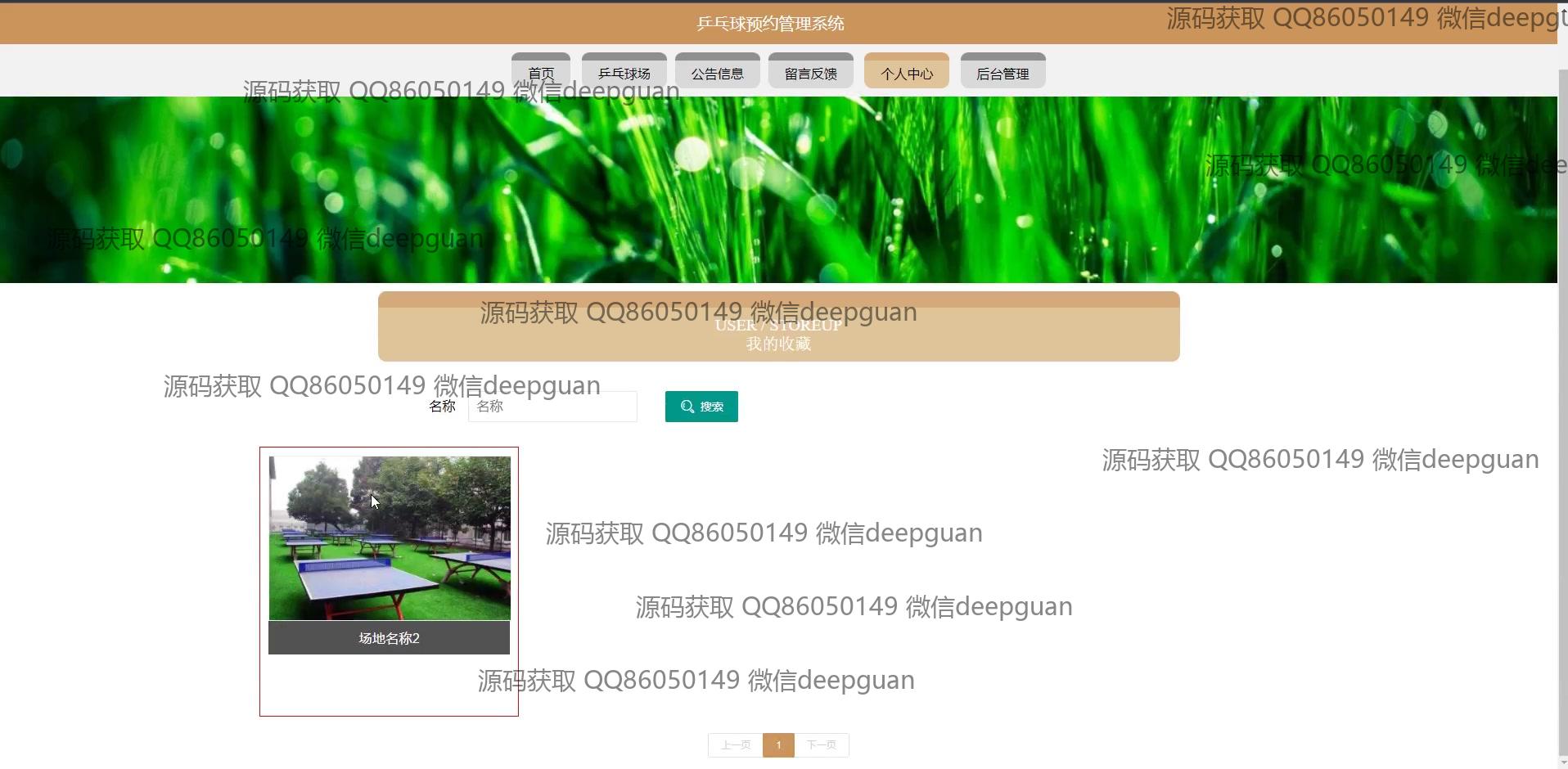The width and height of the screenshot is (1568, 769).
Task: Click the 乒乓球预约管理系统 site title
Action: (770, 23)
